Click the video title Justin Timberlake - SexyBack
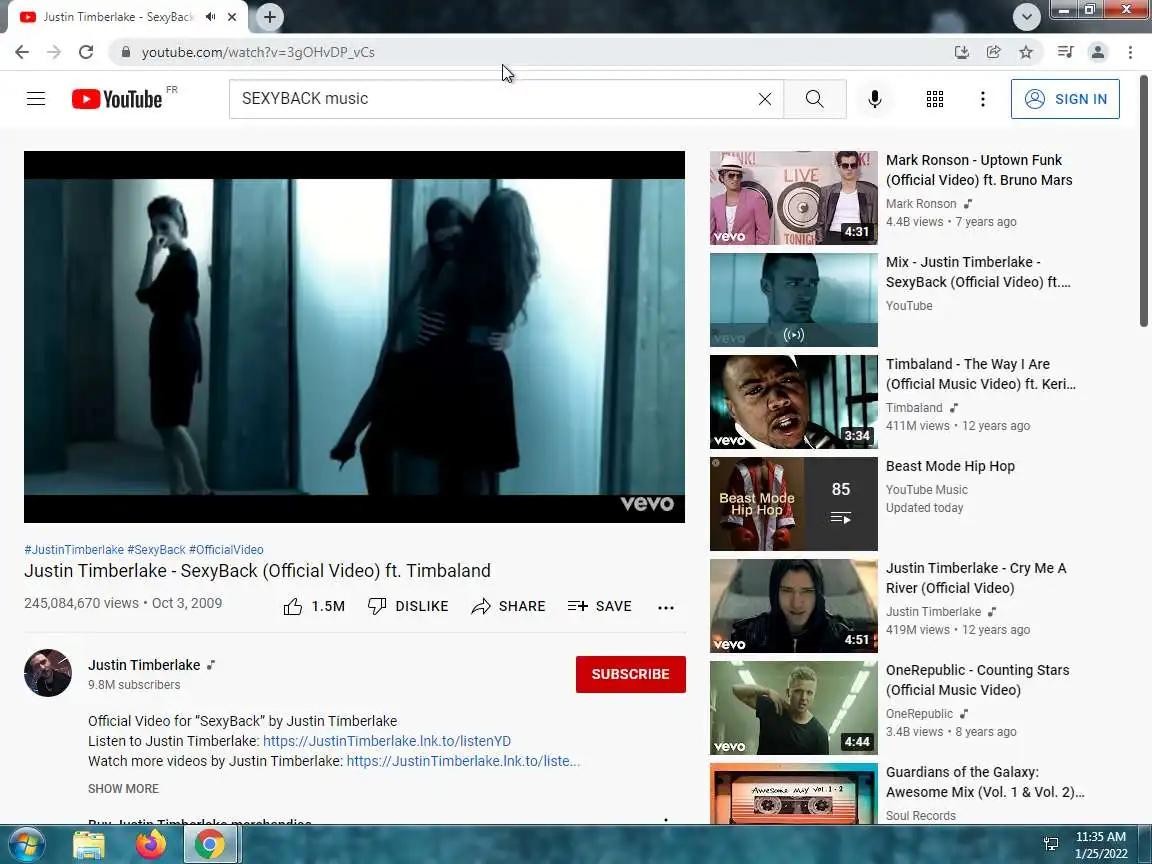1152x864 pixels. click(257, 571)
